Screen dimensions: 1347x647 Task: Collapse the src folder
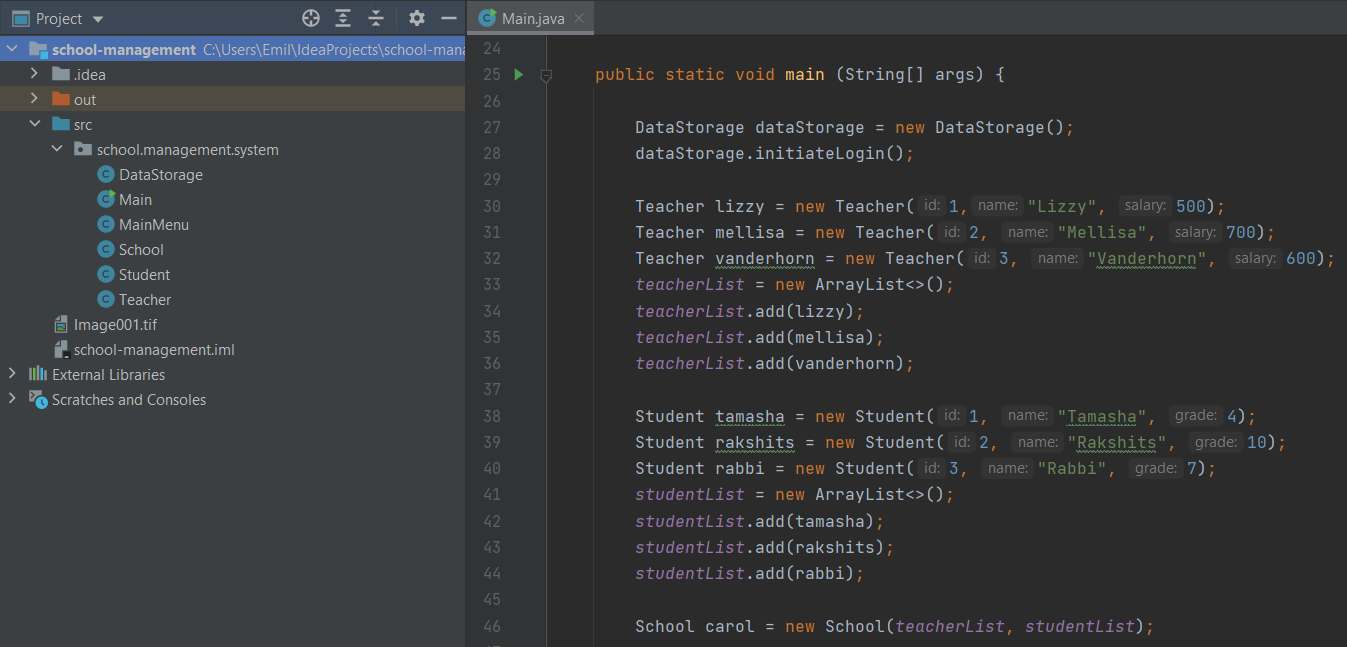[x=34, y=124]
